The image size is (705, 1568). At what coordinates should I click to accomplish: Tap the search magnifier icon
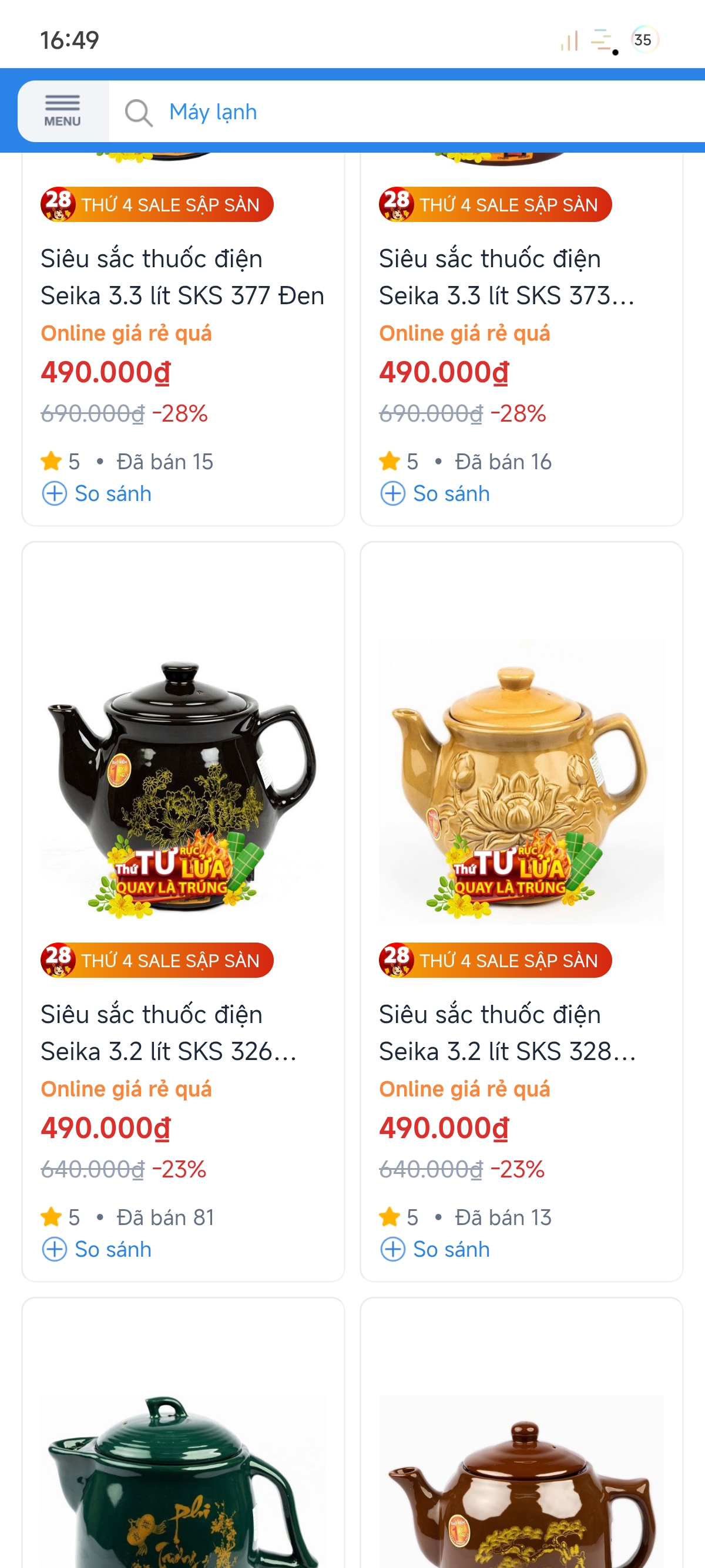point(139,113)
